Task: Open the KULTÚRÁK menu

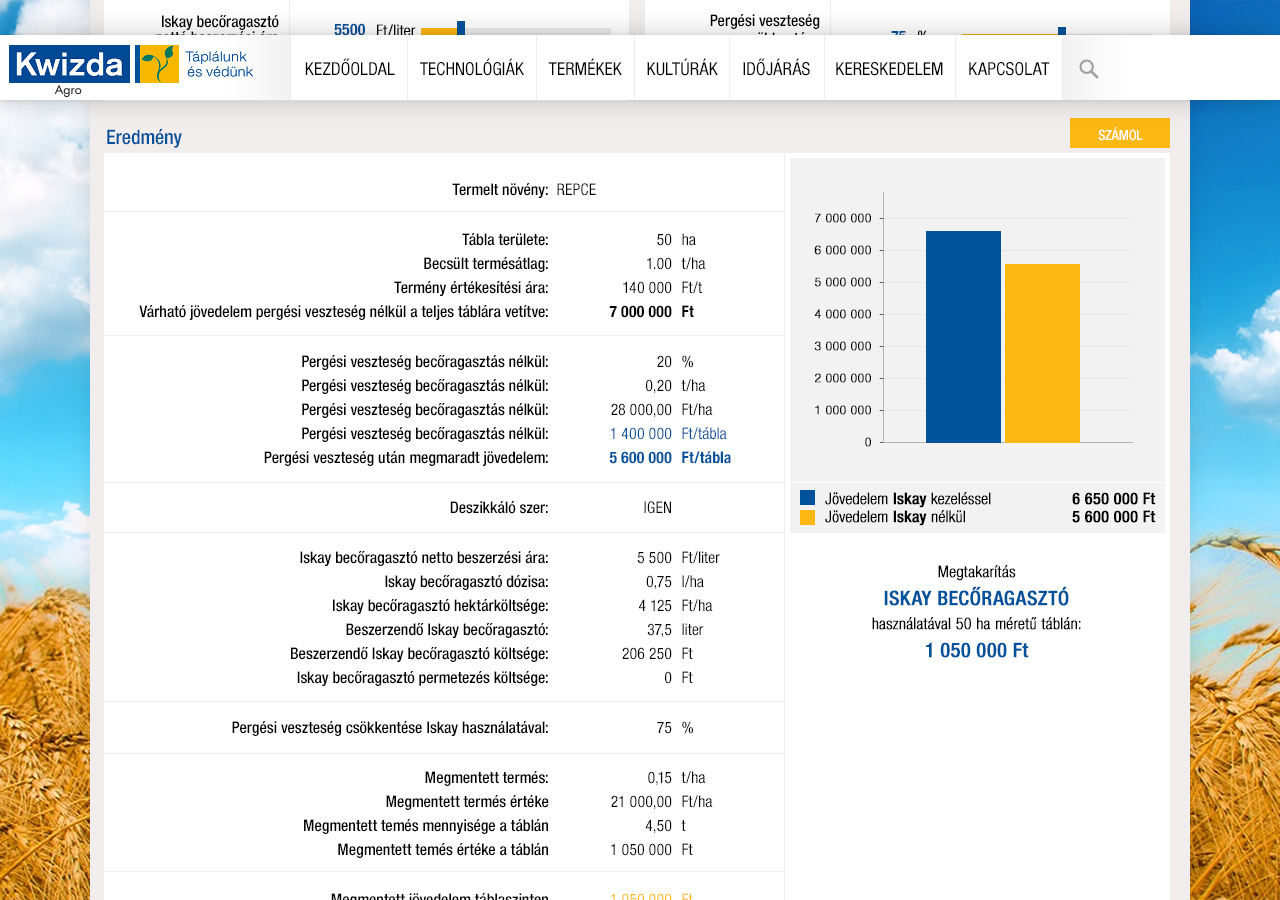Action: 682,69
